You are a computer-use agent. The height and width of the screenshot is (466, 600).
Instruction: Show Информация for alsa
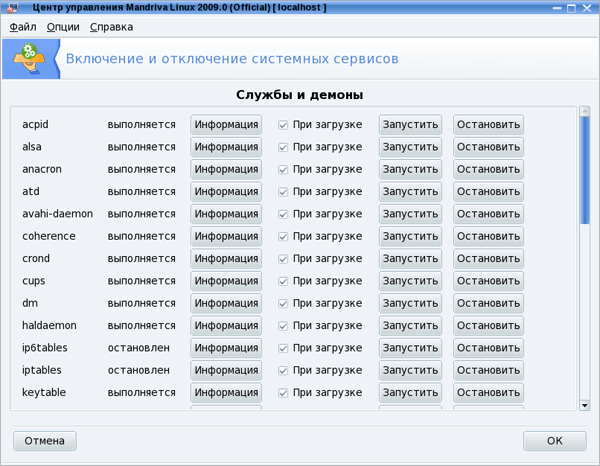tap(226, 147)
